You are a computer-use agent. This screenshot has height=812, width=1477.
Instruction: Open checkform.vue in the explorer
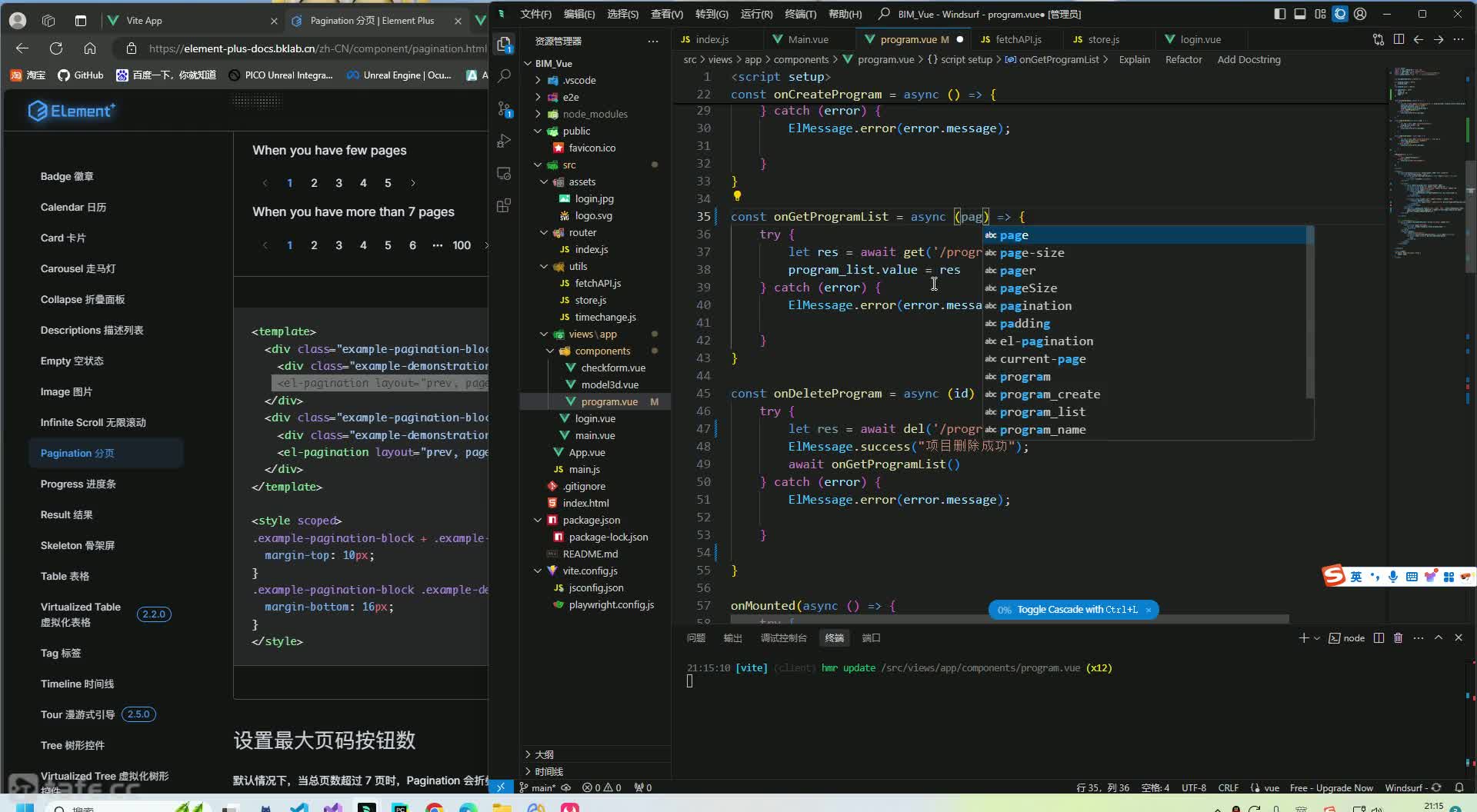click(612, 368)
